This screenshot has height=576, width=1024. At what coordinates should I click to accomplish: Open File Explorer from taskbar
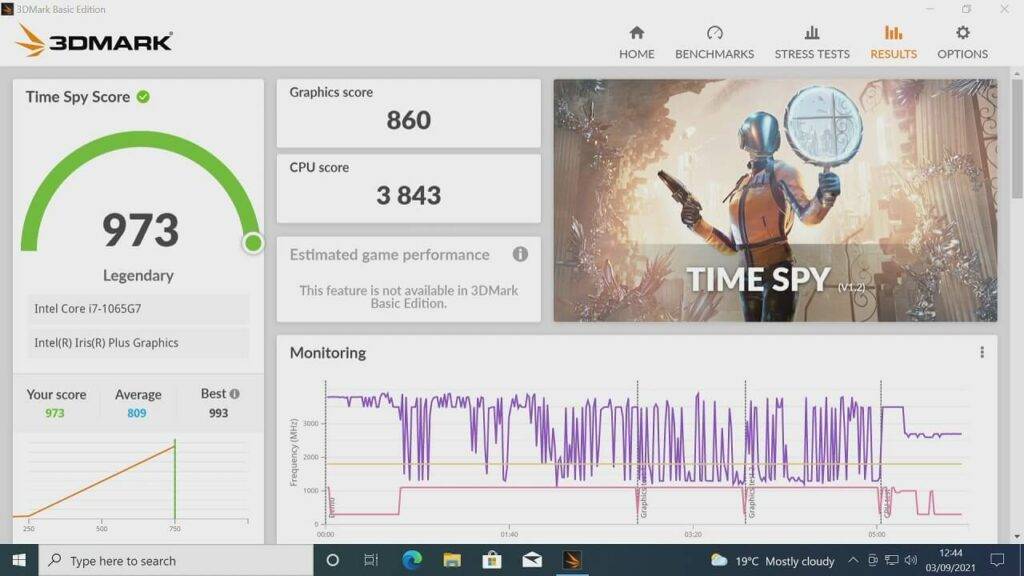[452, 560]
